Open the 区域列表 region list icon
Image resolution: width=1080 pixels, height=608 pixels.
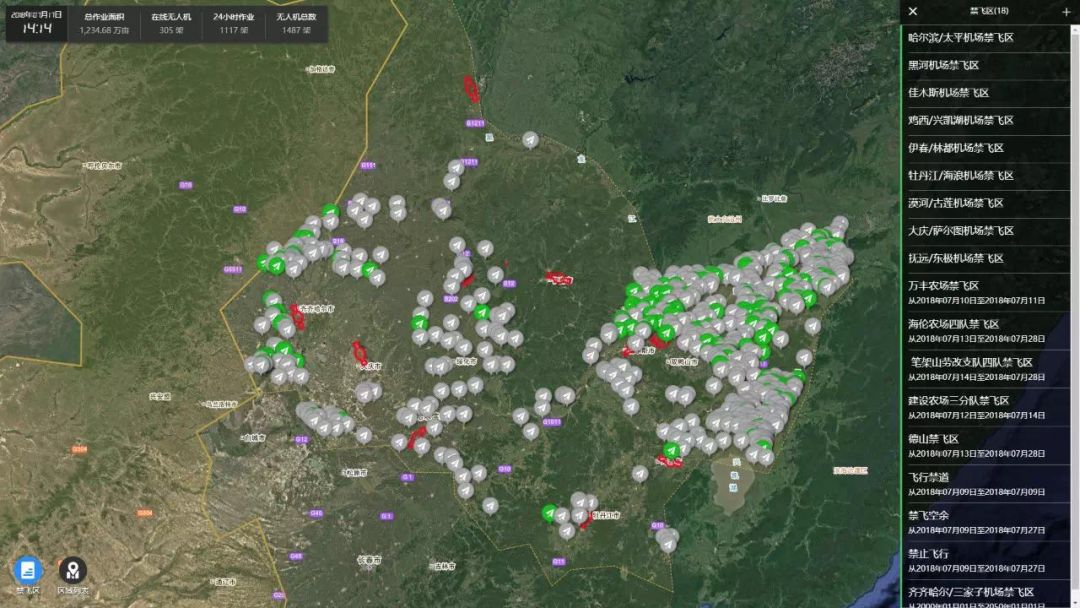(72, 570)
